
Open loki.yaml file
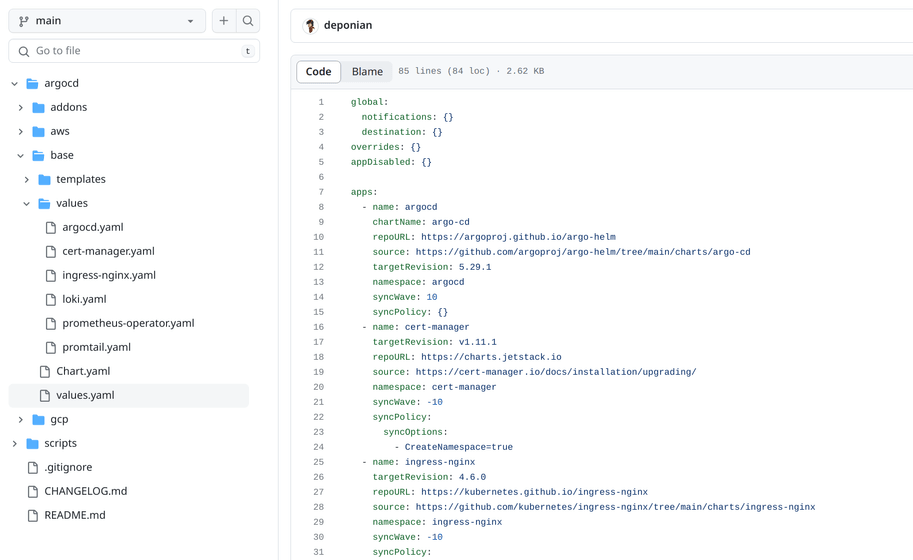[84, 299]
